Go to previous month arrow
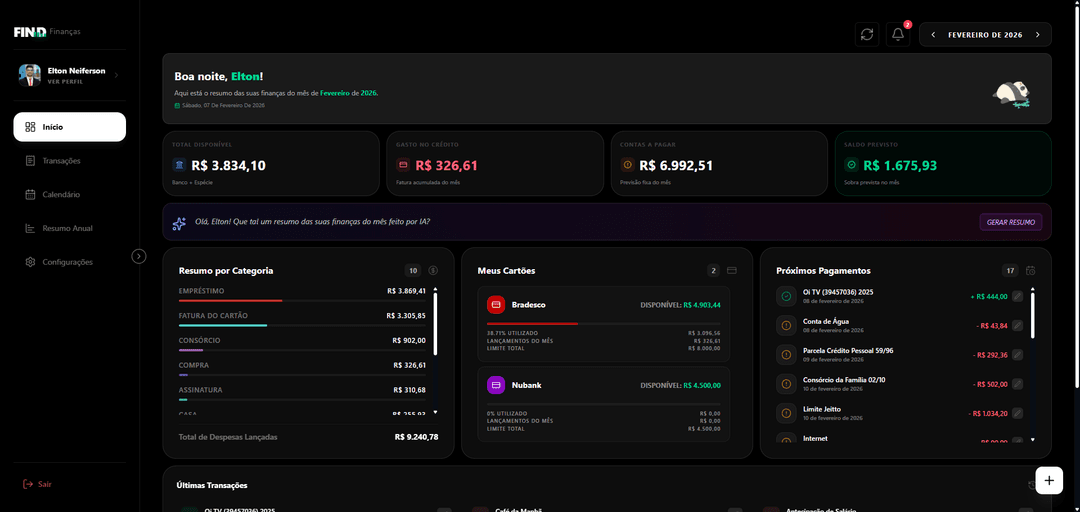Image resolution: width=1080 pixels, height=512 pixels. [x=933, y=34]
